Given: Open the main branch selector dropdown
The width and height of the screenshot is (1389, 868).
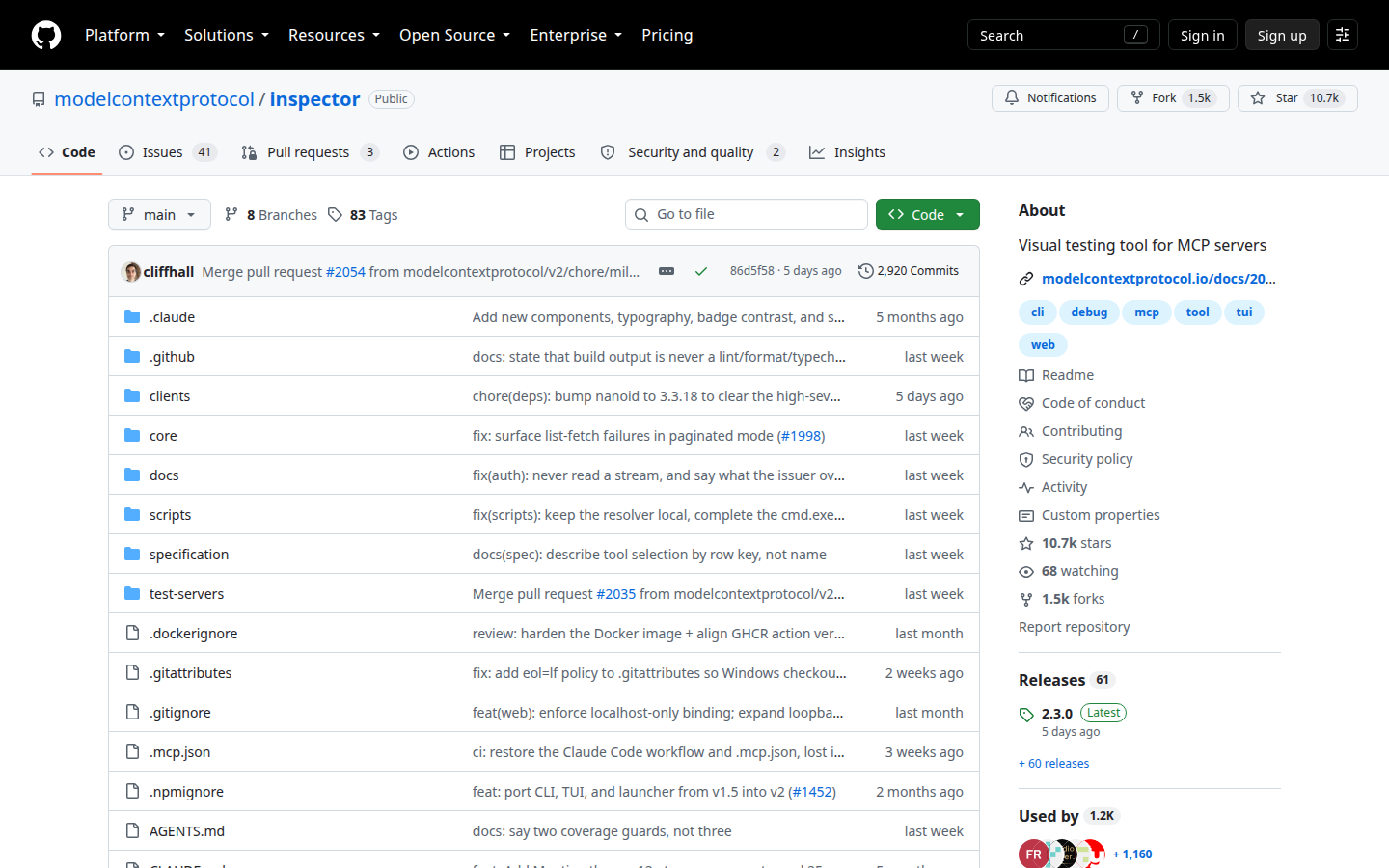Looking at the screenshot, I should [159, 214].
